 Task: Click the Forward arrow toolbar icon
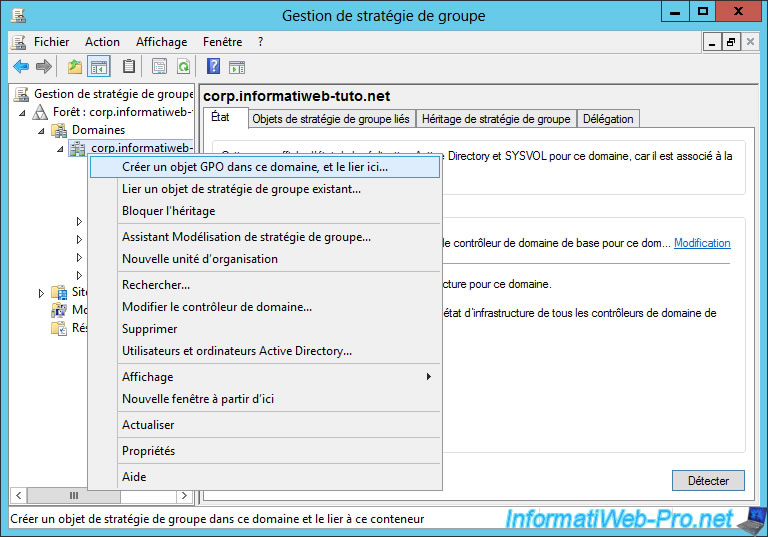coord(44,66)
